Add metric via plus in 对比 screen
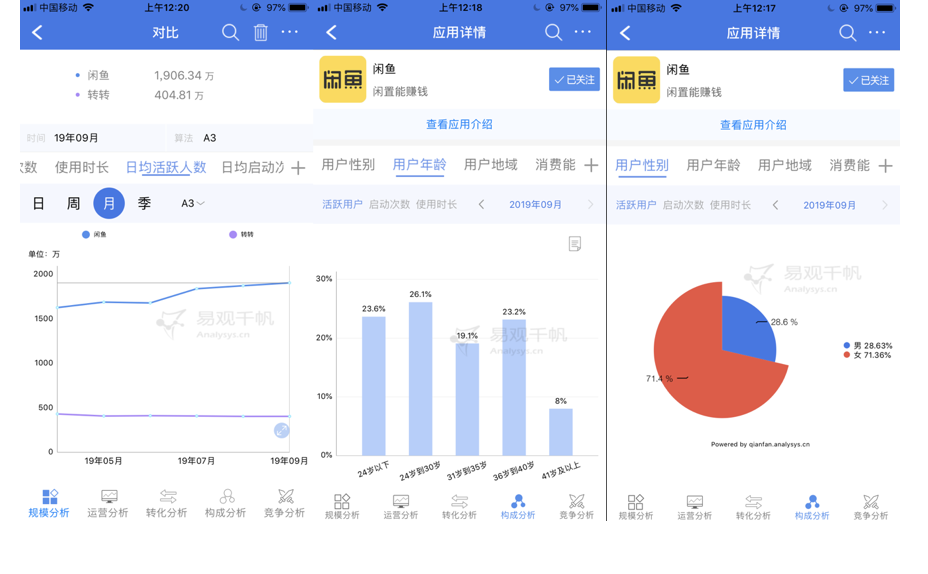This screenshot has width=928, height=574. coord(298,168)
